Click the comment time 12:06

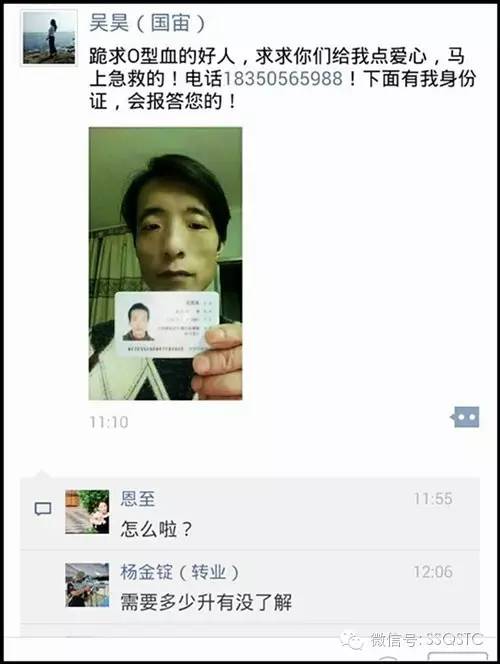click(x=433, y=572)
